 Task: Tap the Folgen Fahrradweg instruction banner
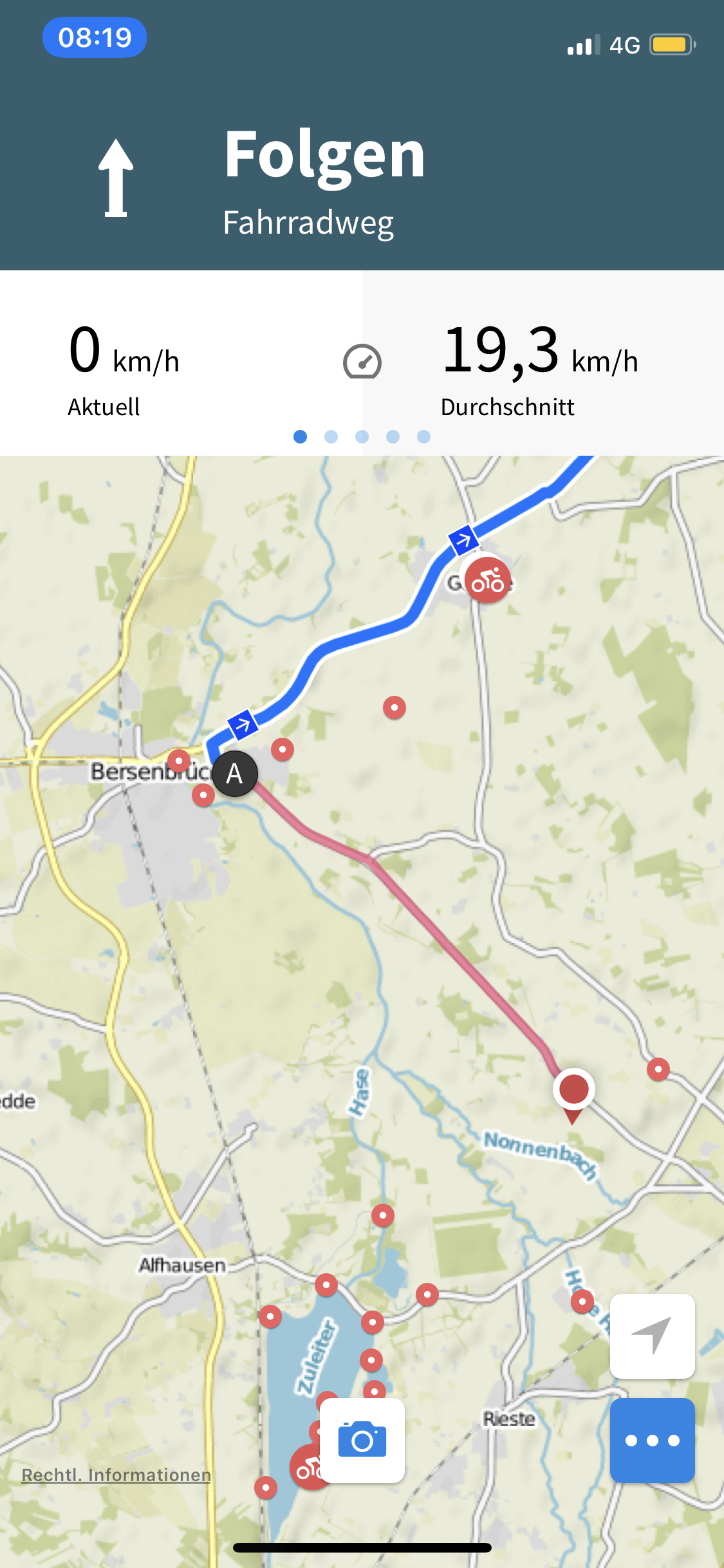coord(362,180)
